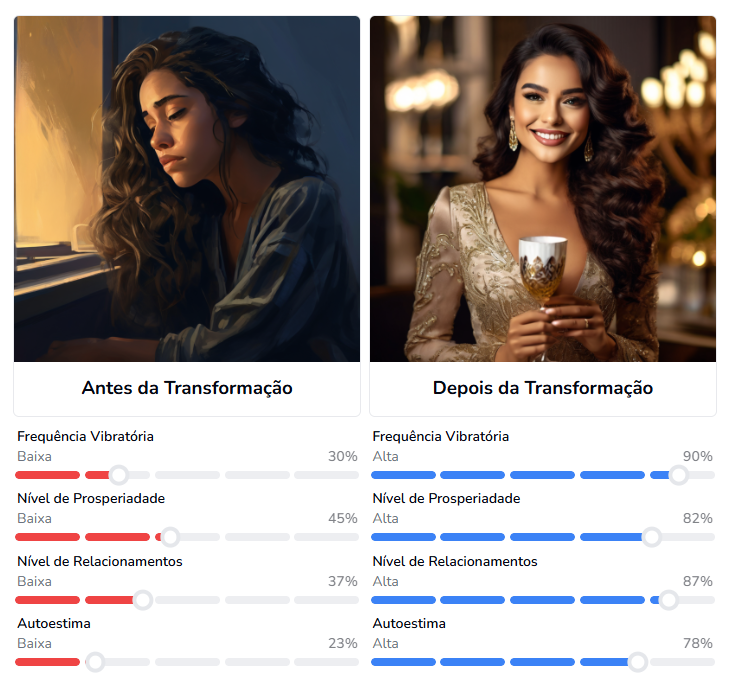Click the first blue segment of the after Nível de Prosperidade bar
Viewport: 729px width, 685px height.
403,537
